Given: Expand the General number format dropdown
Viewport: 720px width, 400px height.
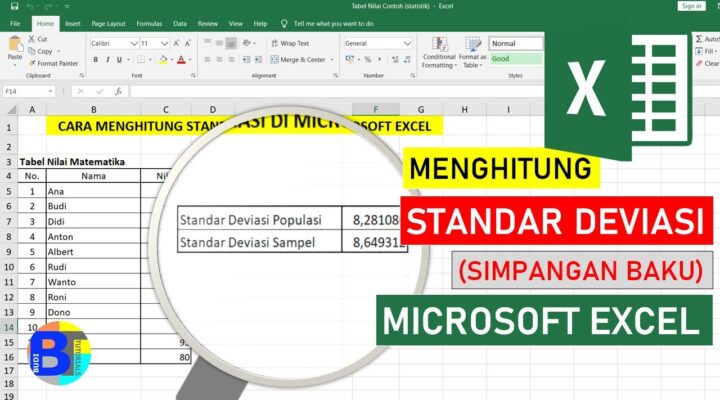Looking at the screenshot, I should (408, 44).
